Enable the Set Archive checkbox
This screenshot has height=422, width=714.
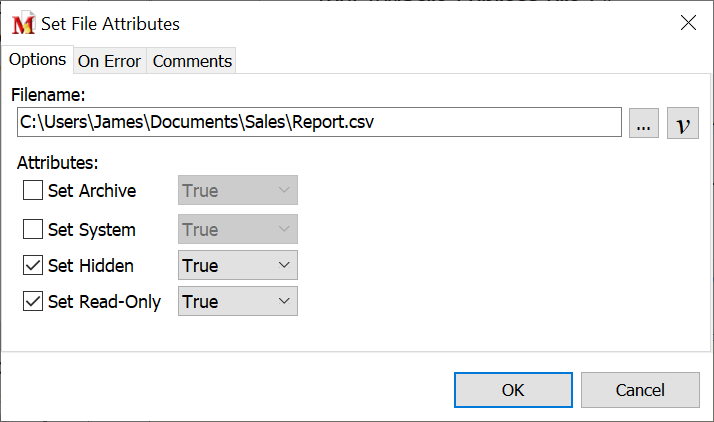coord(33,190)
